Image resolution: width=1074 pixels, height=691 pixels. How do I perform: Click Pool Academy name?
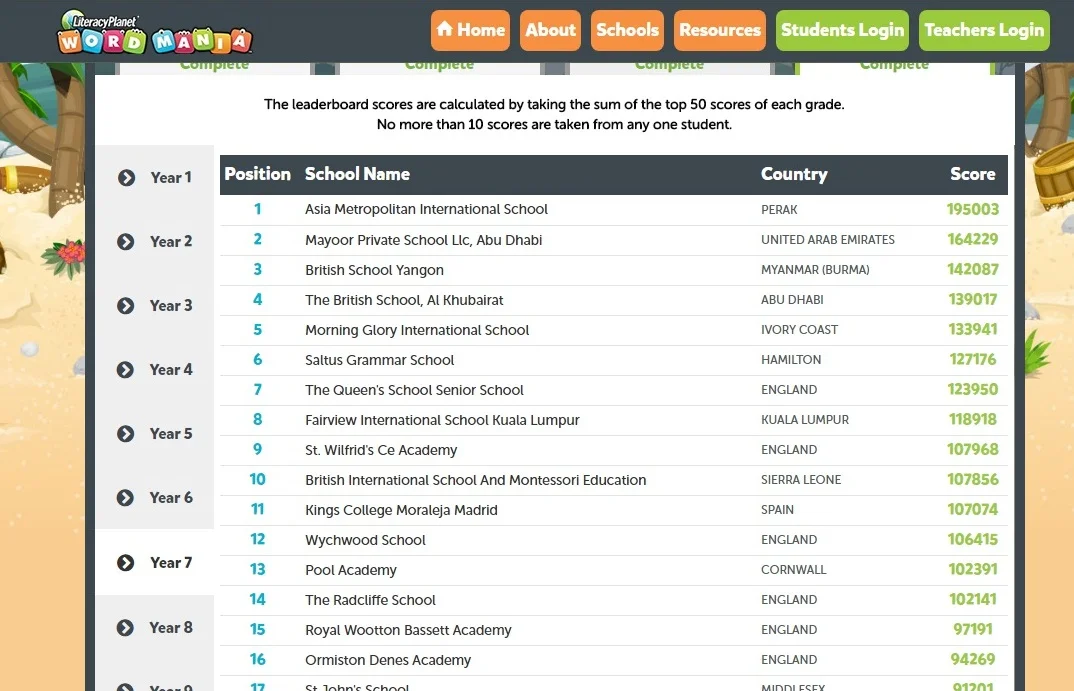351,570
